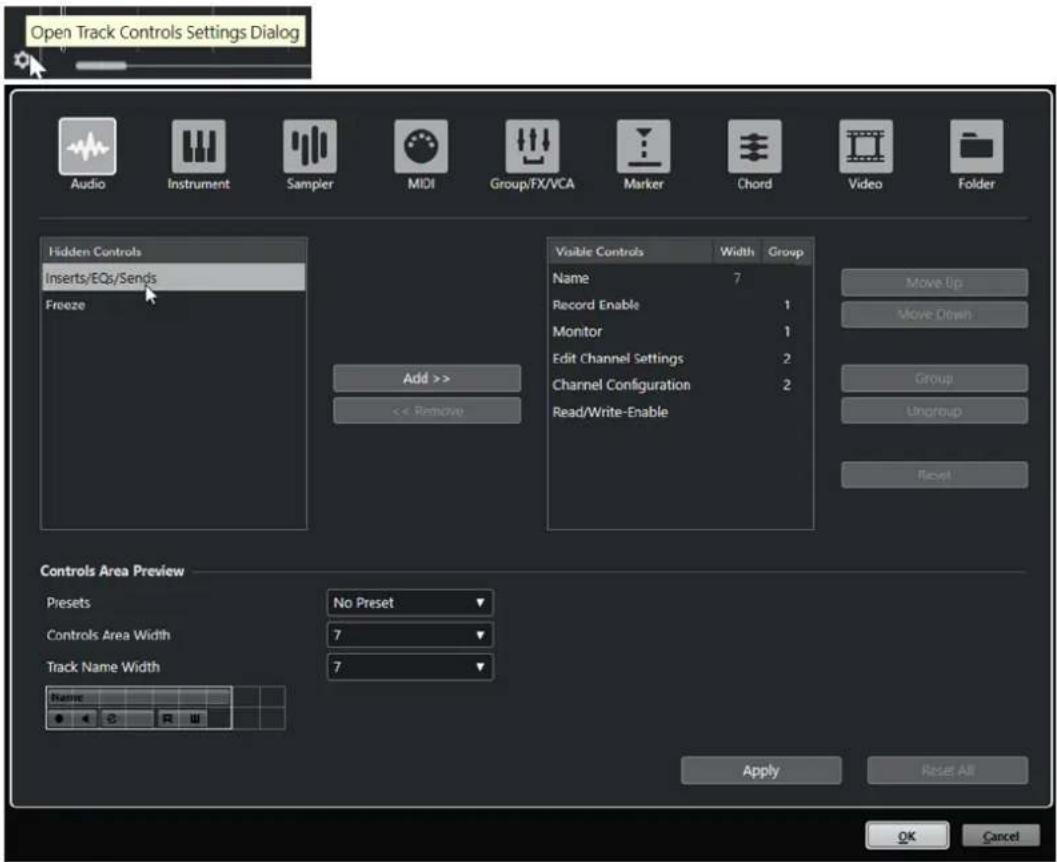The image size is (1057, 862).
Task: Click Read (R) icon in controls preview
Action: click(167, 718)
